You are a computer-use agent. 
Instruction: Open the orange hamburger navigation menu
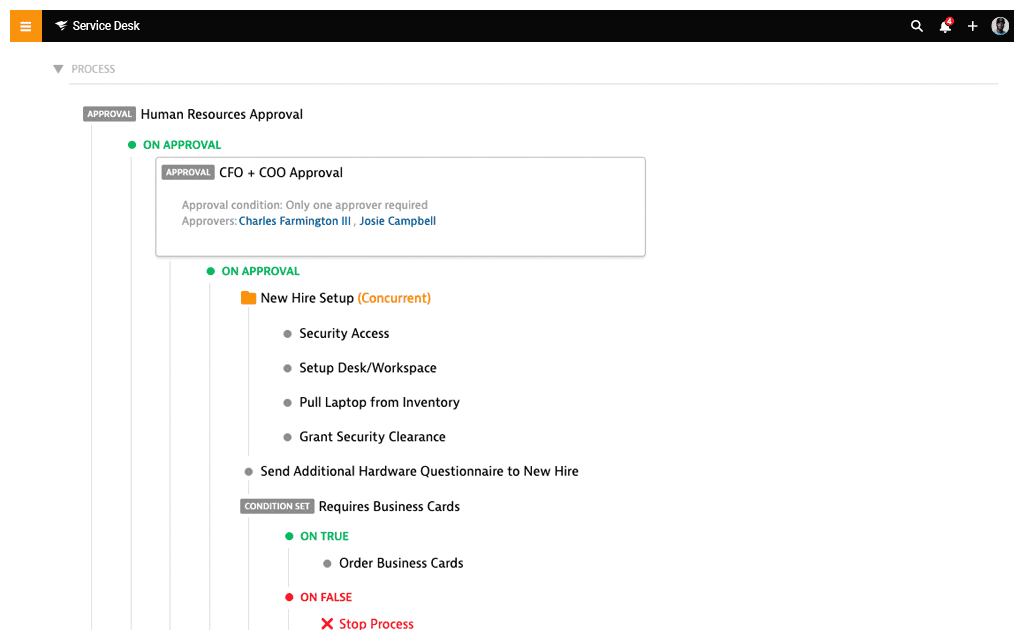(25, 25)
